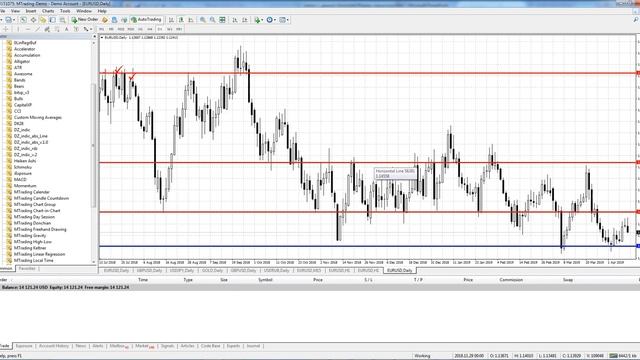Open the News terminal tab
Screen dimensions: 640x360
click(80, 346)
